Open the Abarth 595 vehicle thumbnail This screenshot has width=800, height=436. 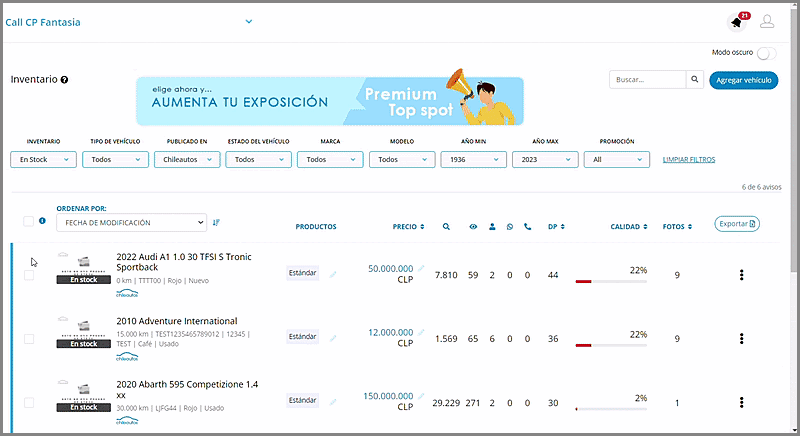click(x=84, y=395)
